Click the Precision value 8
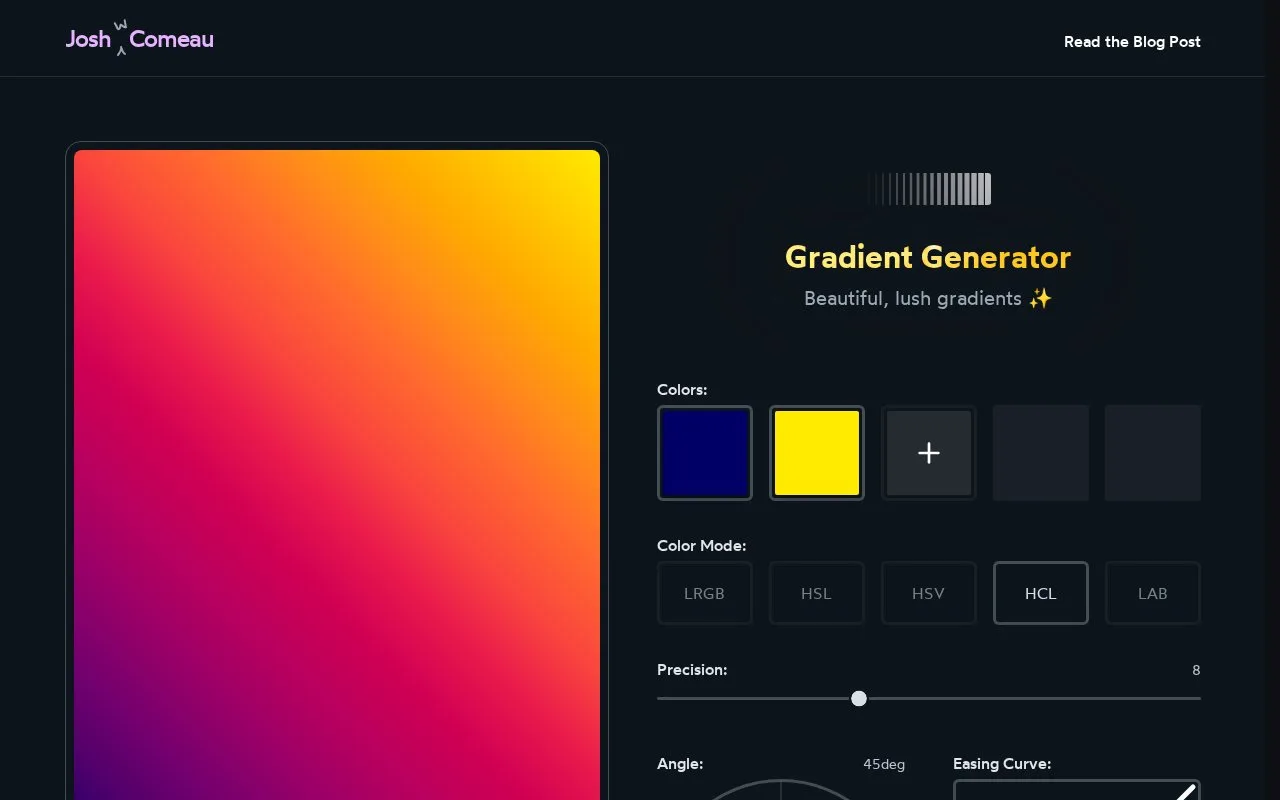Viewport: 1280px width, 800px height. pyautogui.click(x=1196, y=670)
